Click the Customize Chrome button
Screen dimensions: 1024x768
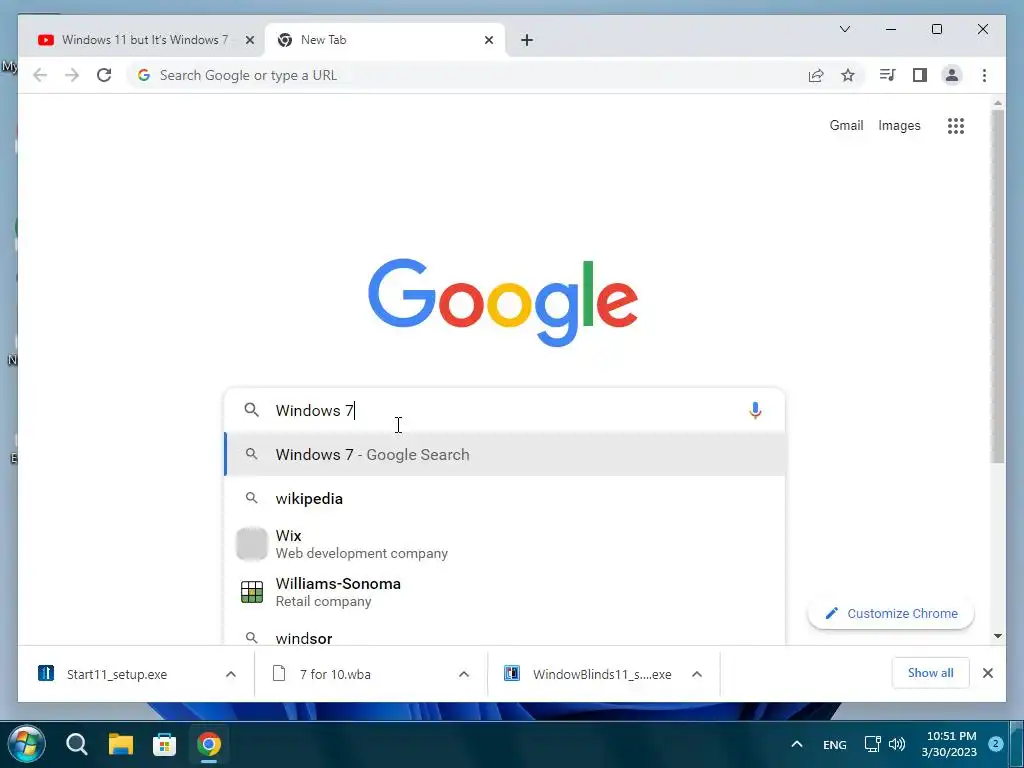coord(891,613)
